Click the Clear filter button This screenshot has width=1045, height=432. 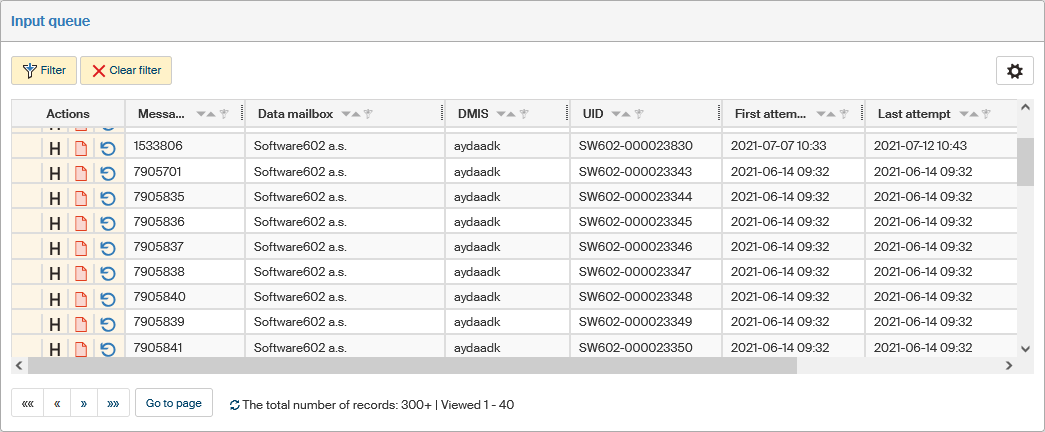126,71
